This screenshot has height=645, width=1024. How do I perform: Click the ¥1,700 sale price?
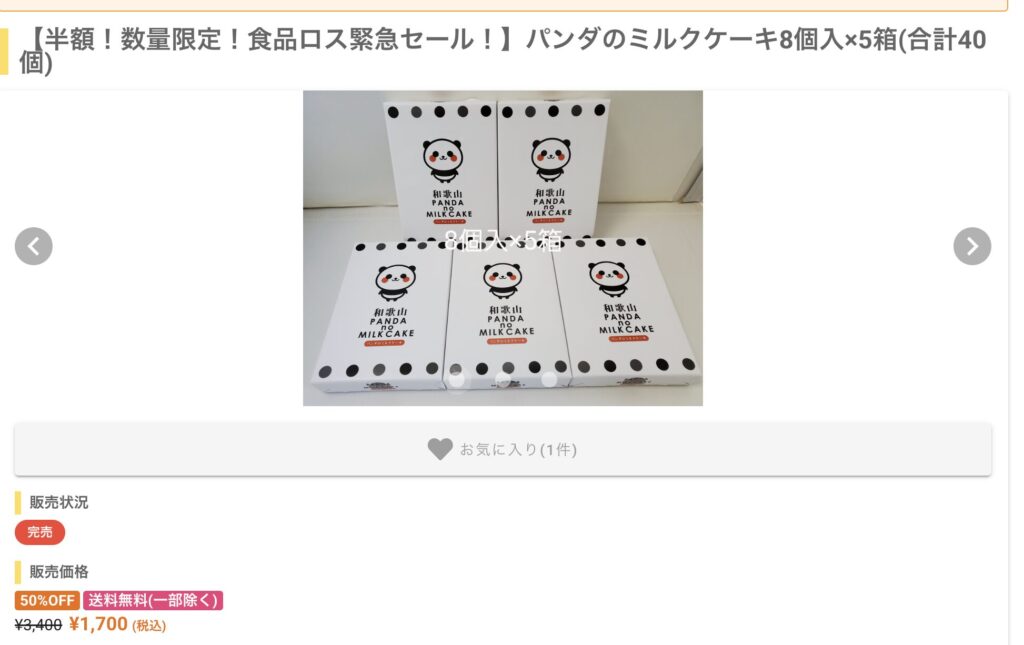coord(98,625)
